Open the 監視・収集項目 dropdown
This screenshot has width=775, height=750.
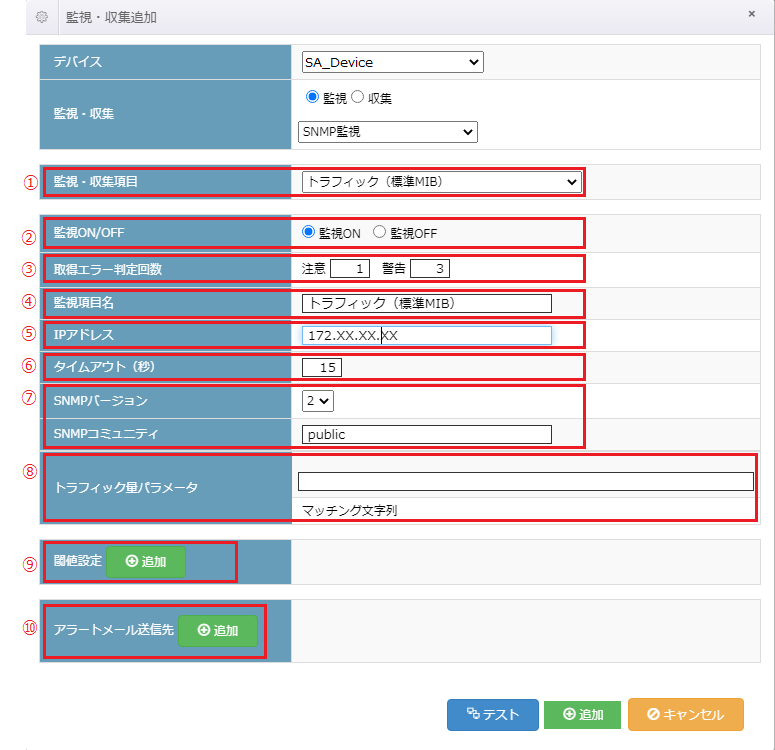pyautogui.click(x=441, y=182)
